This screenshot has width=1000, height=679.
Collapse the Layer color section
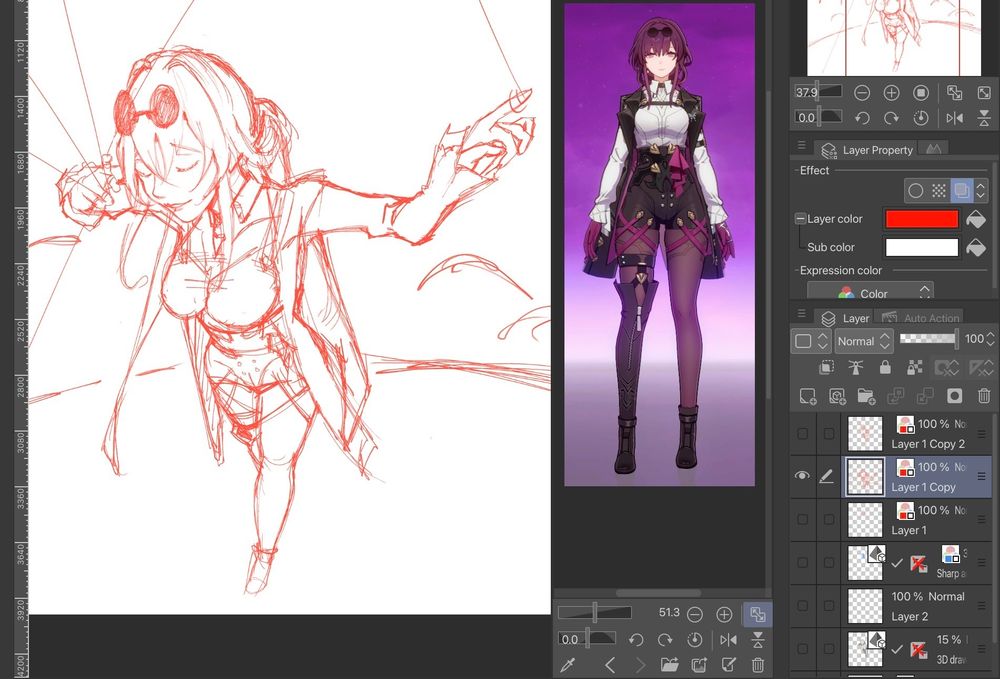click(800, 219)
